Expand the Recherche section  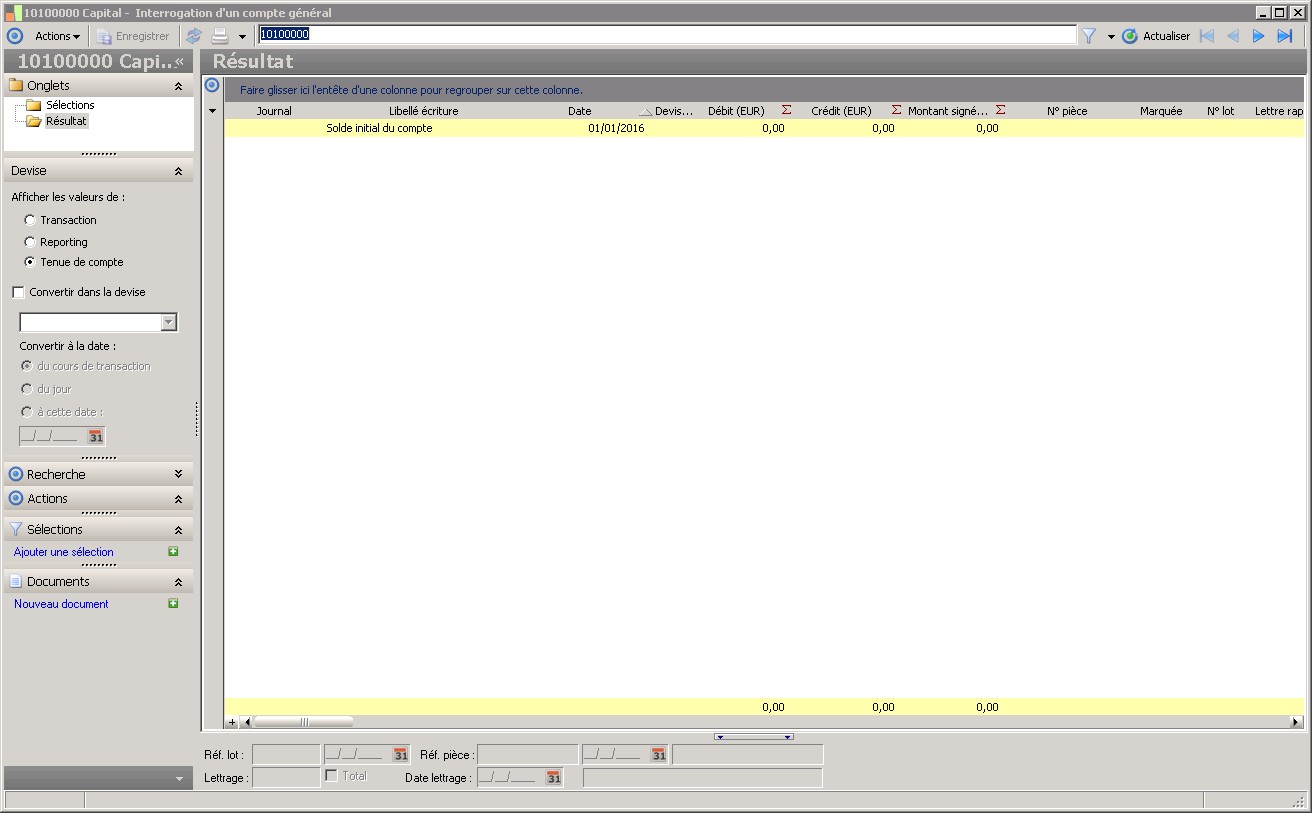[178, 475]
